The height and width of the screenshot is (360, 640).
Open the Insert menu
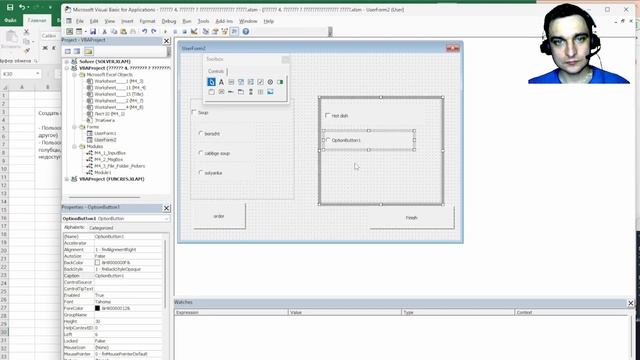[127, 21]
